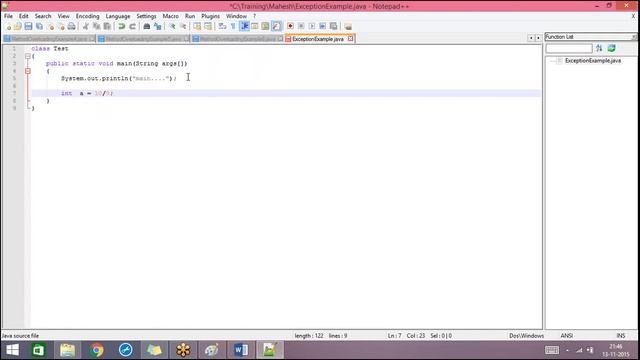
Task: Open the Search menu
Action: tap(43, 16)
